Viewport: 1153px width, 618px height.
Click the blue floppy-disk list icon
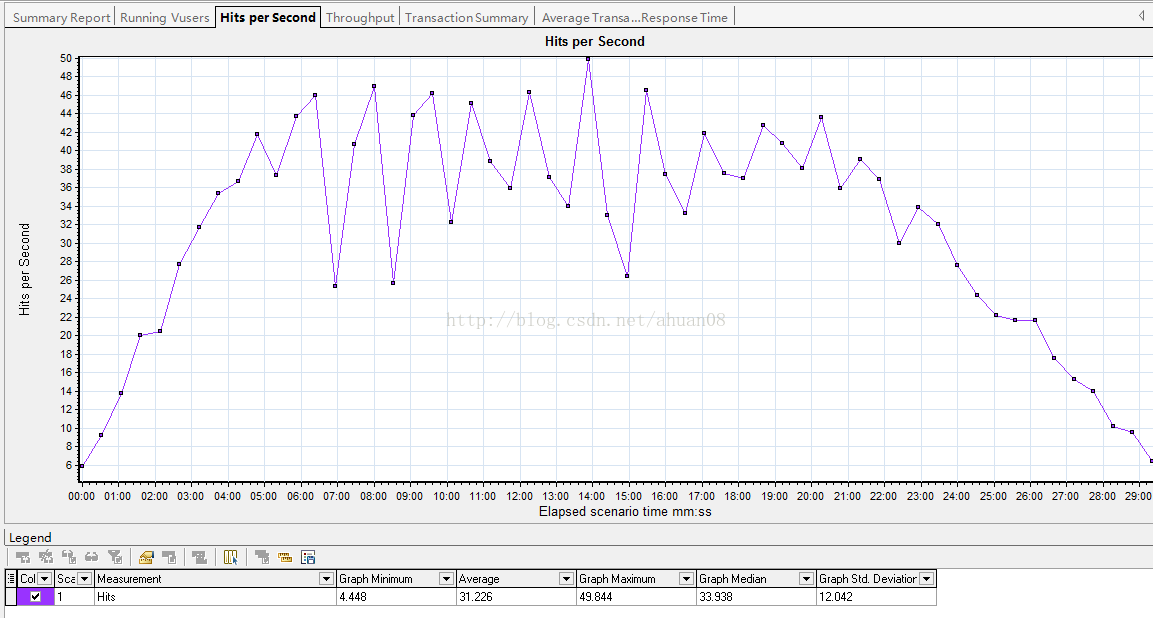click(308, 557)
